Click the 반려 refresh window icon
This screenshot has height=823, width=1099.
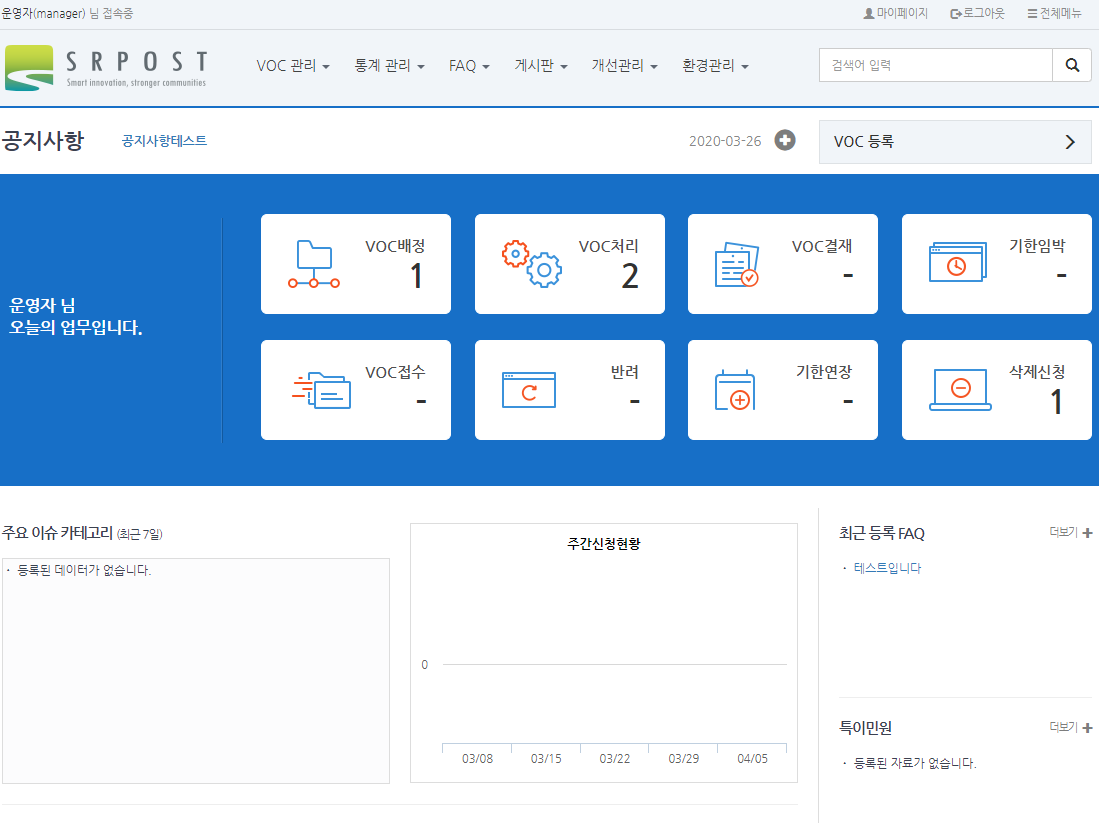[x=528, y=390]
